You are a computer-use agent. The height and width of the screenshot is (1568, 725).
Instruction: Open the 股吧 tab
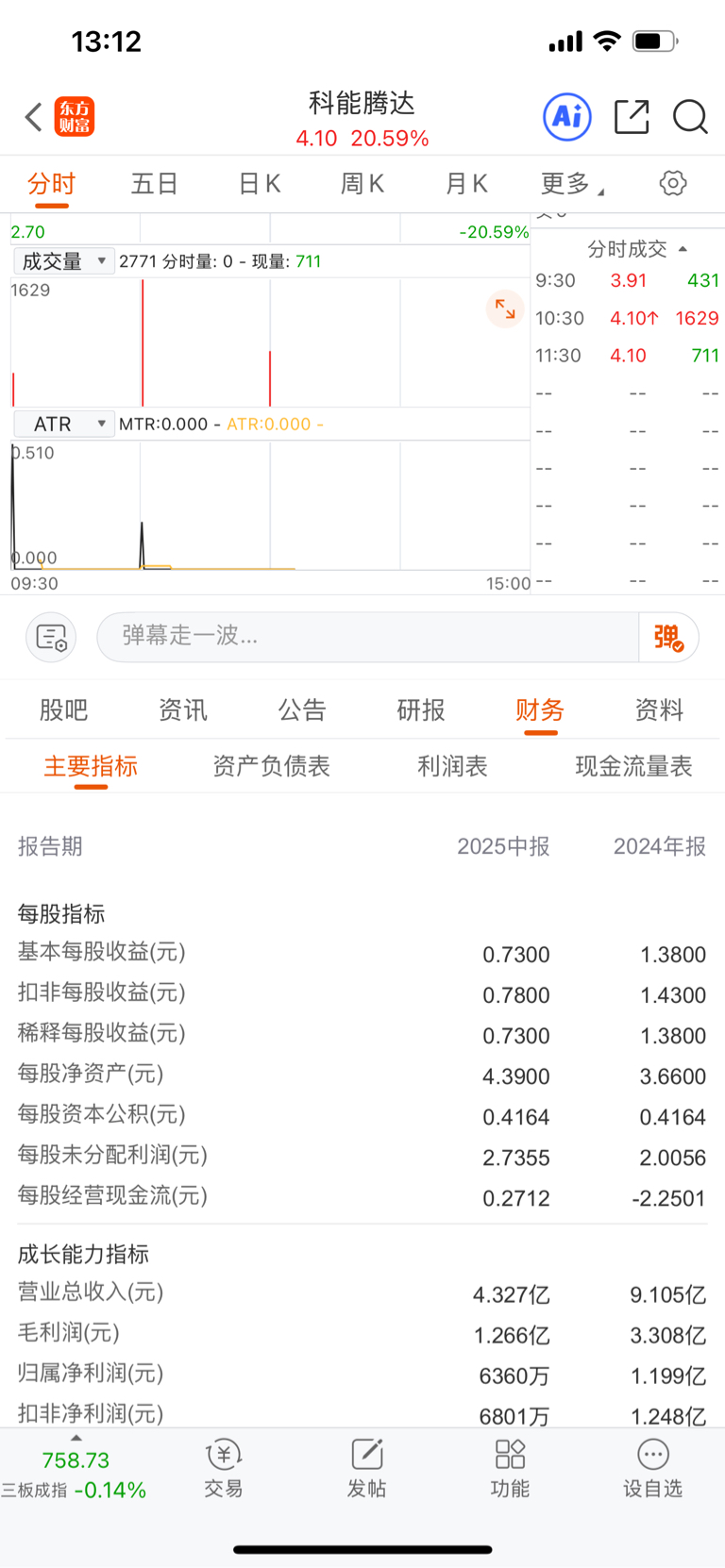pos(64,710)
